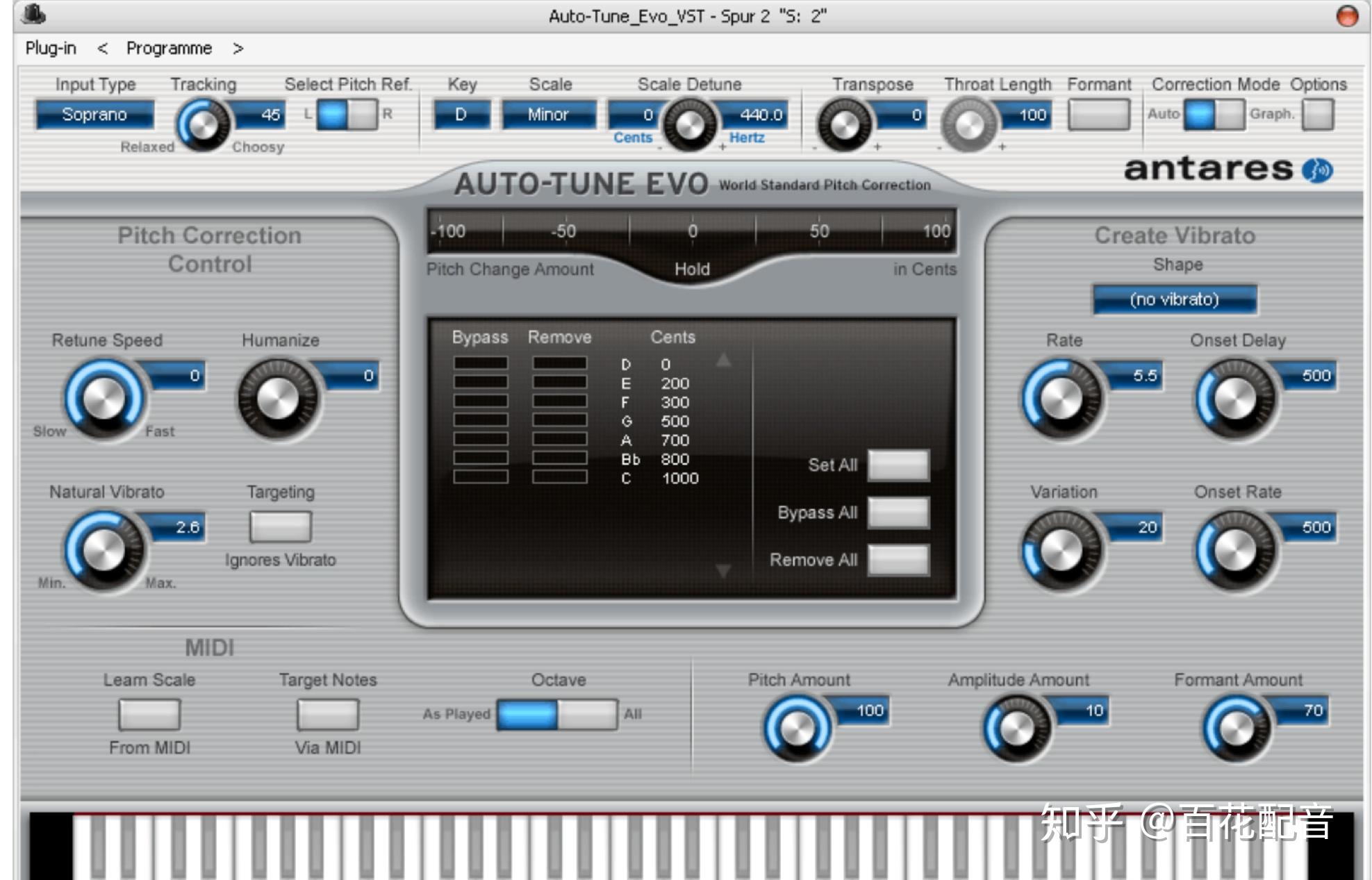Viewport: 1372px width, 880px height.
Task: Open the Programme menu
Action: [169, 48]
